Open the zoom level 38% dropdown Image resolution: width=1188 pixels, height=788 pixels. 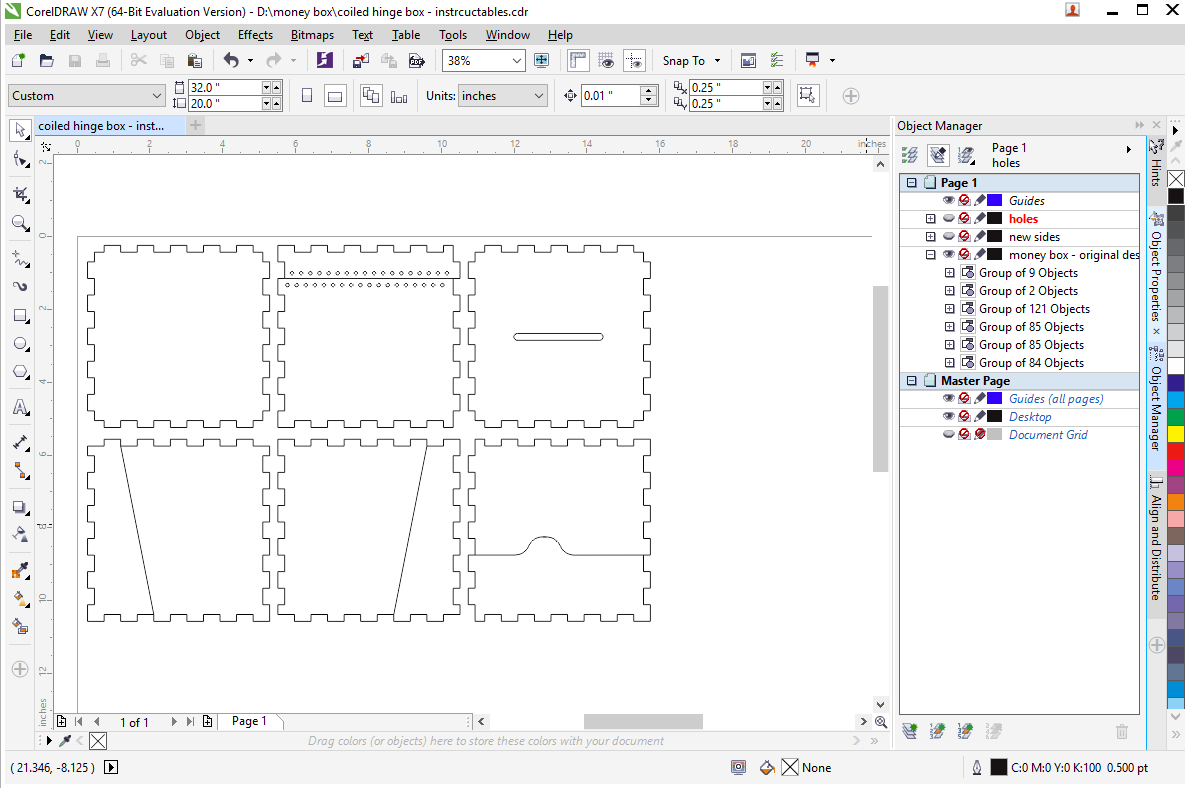point(517,61)
